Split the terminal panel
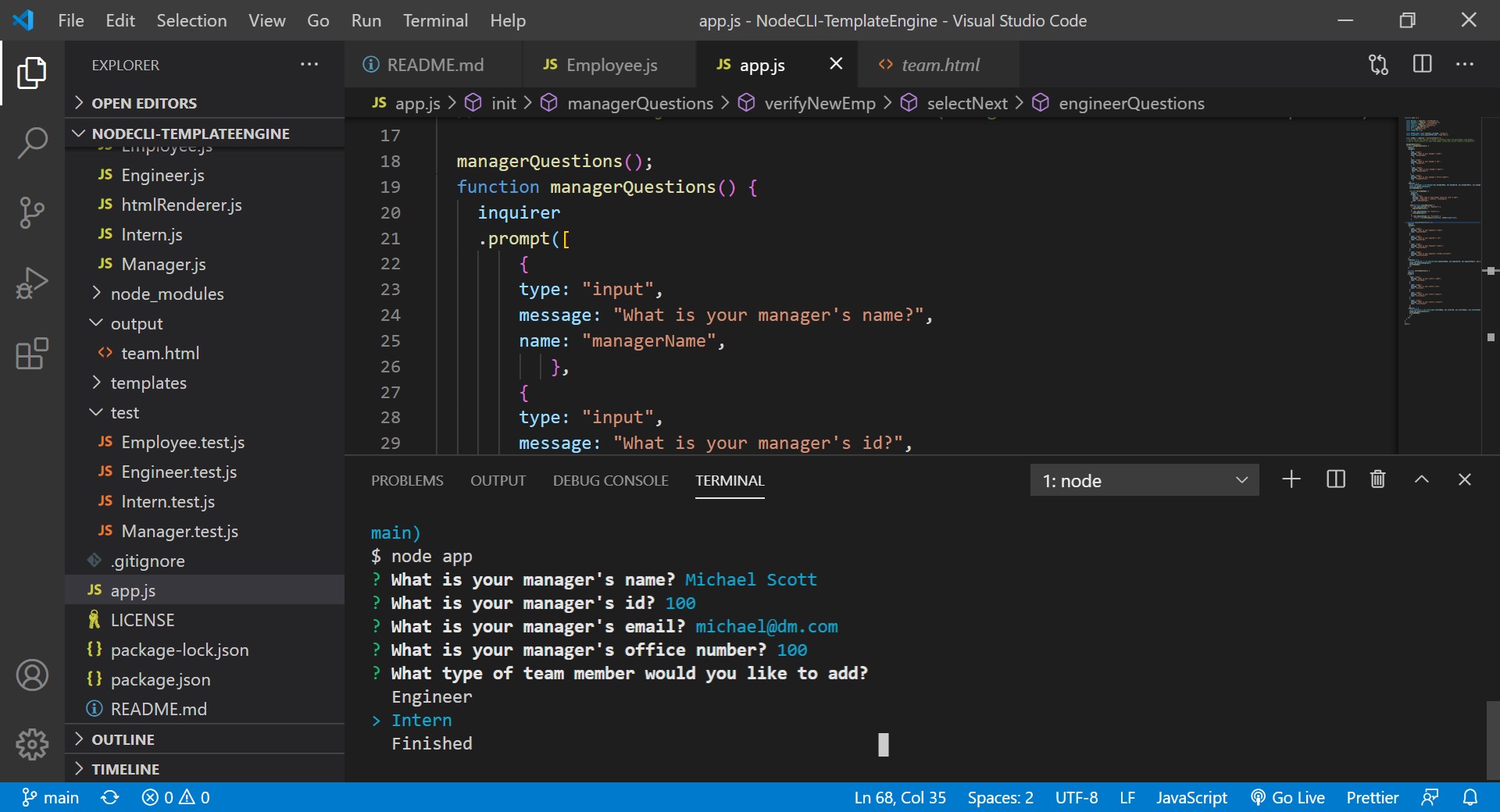Viewport: 1500px width, 812px height. pyautogui.click(x=1336, y=479)
